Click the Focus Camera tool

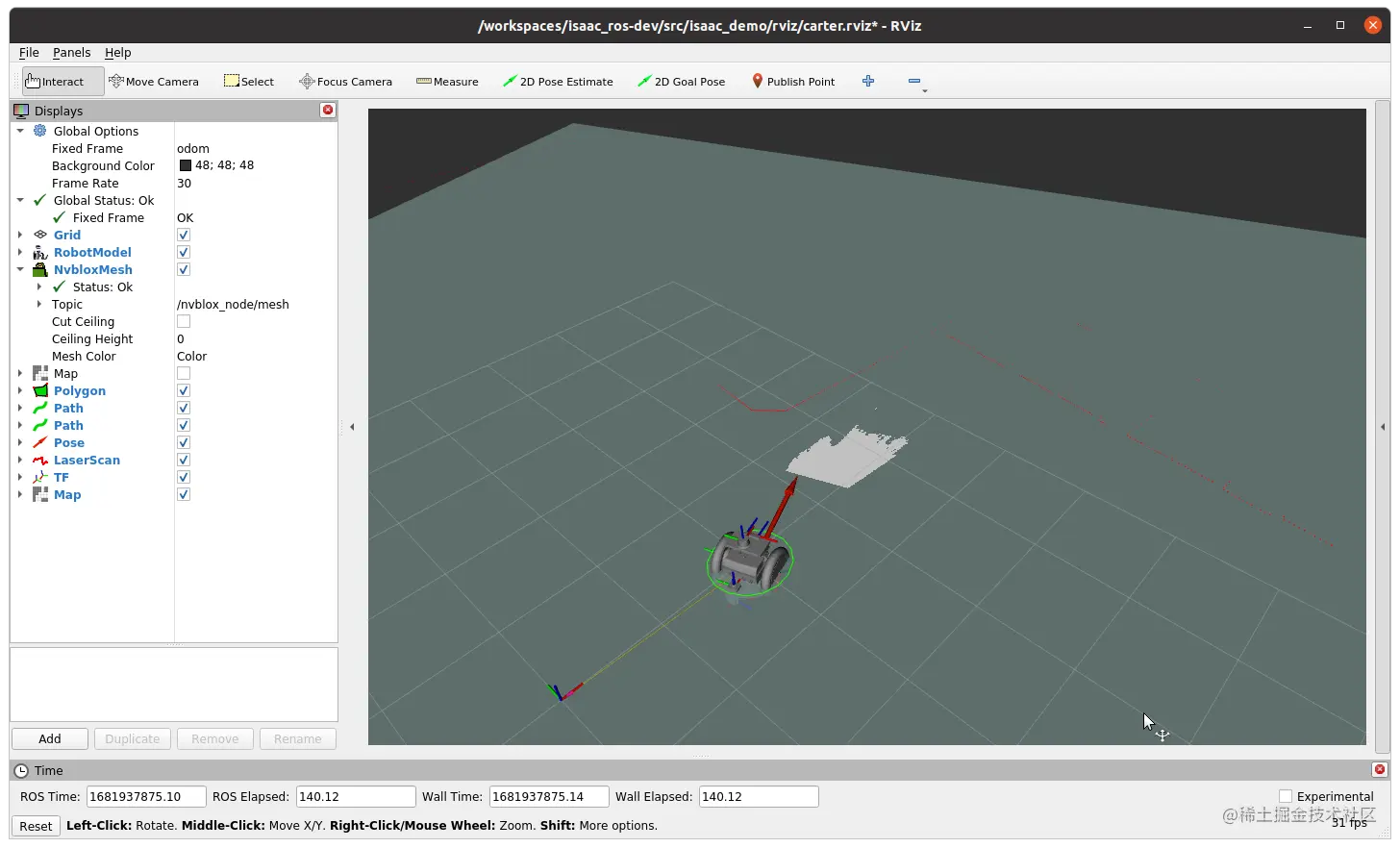tap(345, 81)
